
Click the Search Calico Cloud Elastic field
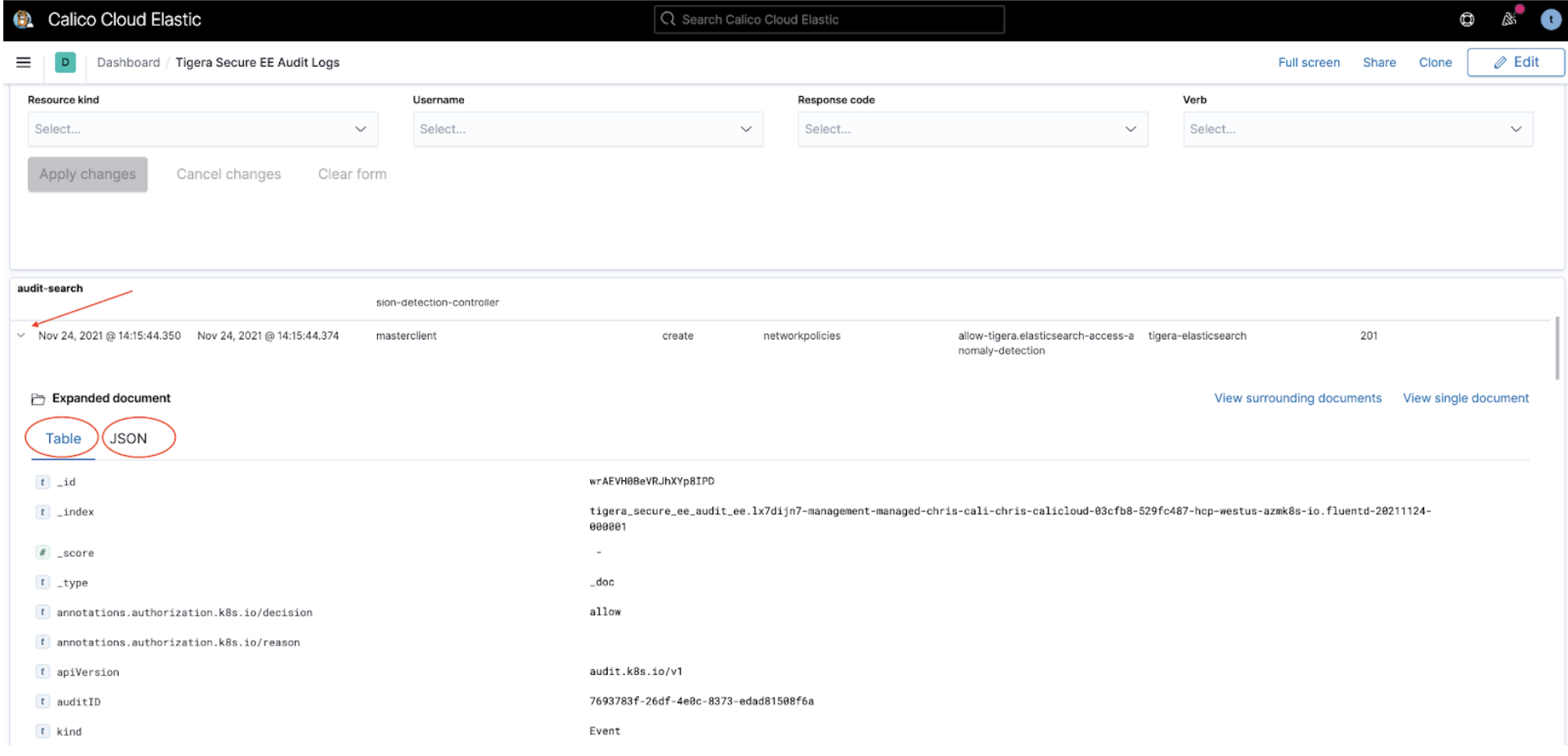829,18
